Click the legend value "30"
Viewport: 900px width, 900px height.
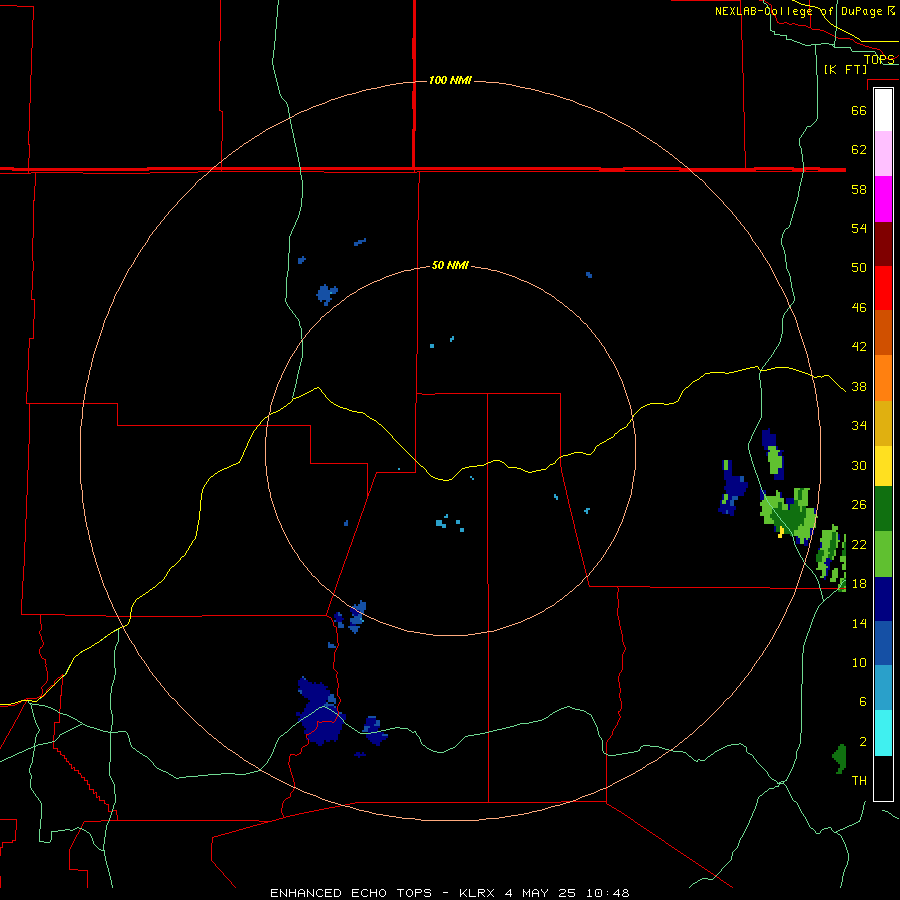tap(859, 465)
